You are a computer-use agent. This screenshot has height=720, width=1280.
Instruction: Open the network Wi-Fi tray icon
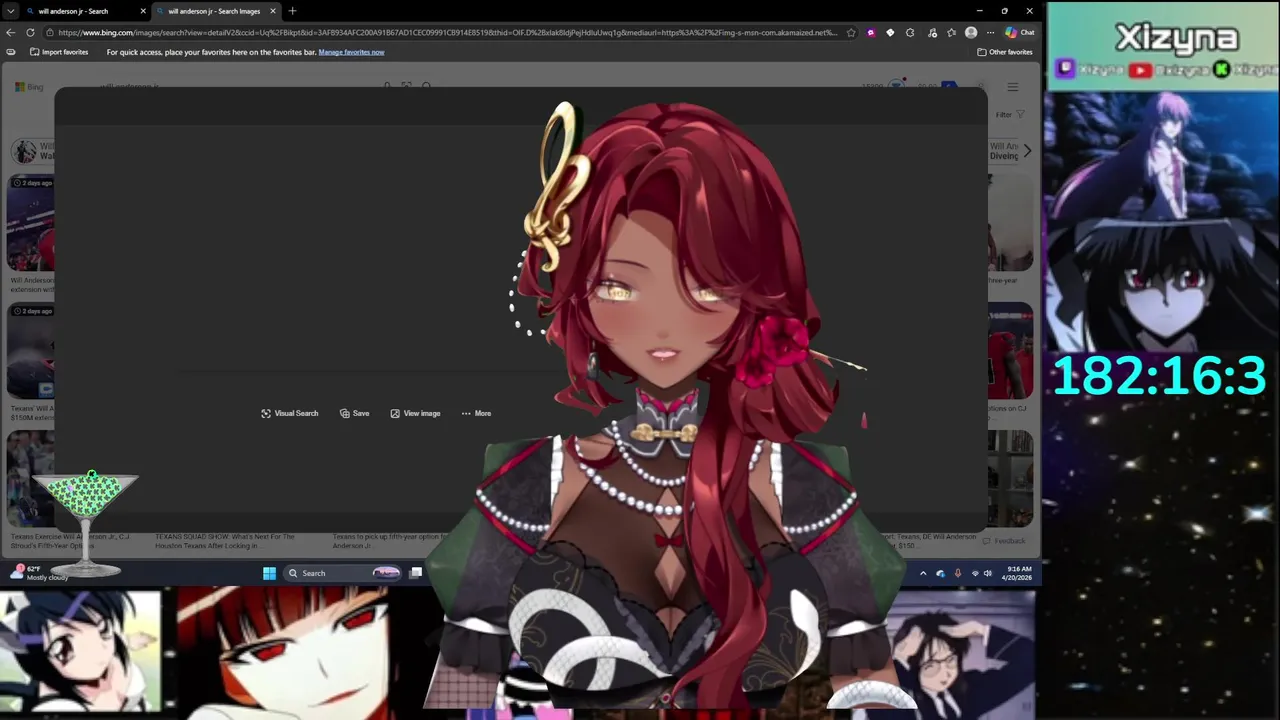[x=975, y=573]
